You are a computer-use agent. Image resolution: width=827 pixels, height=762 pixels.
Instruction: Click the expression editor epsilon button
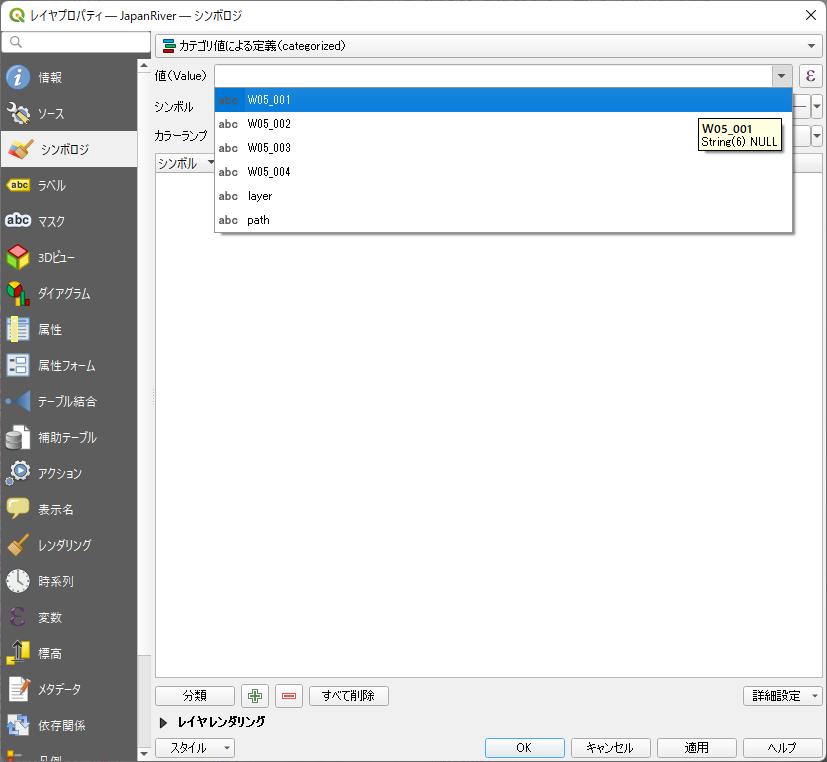(810, 76)
